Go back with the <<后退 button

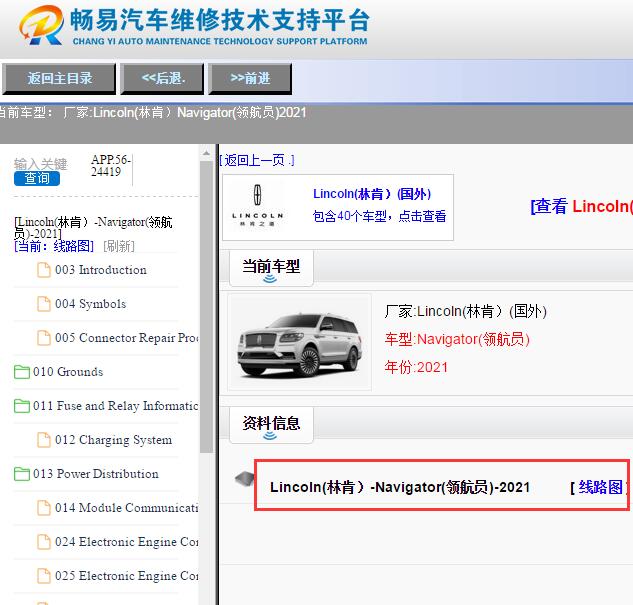162,79
